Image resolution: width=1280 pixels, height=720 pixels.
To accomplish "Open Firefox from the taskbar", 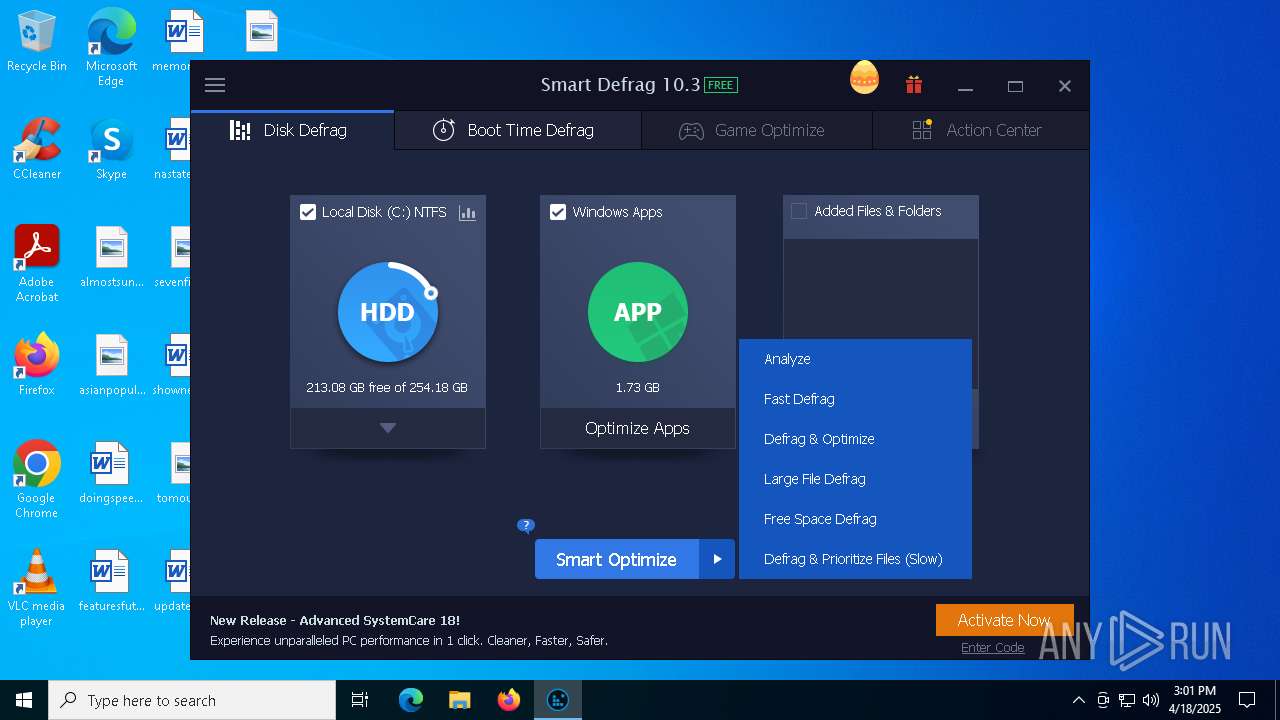I will (x=509, y=700).
